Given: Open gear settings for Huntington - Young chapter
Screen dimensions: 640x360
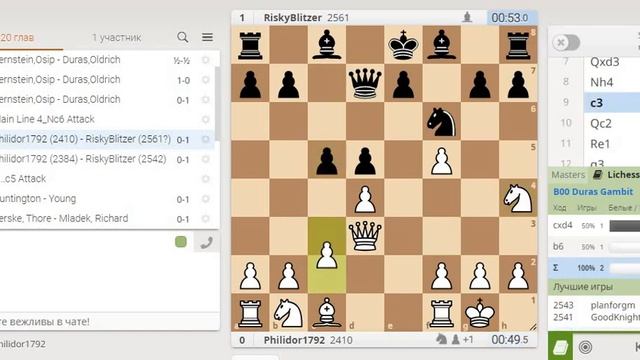Looking at the screenshot, I should tap(206, 199).
